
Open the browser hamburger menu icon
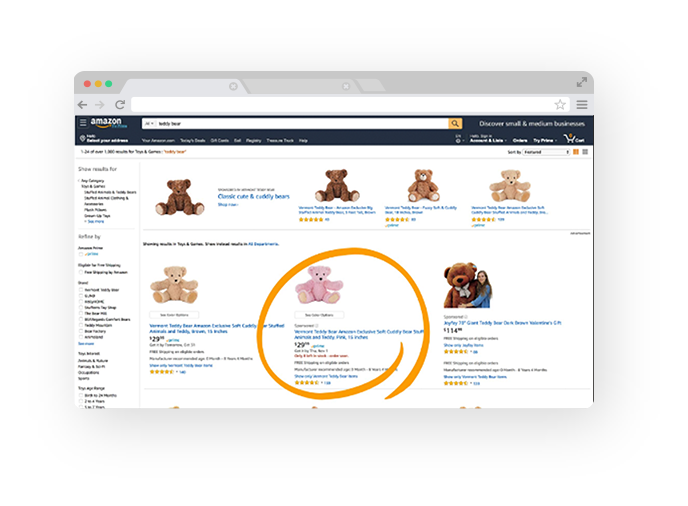582,104
